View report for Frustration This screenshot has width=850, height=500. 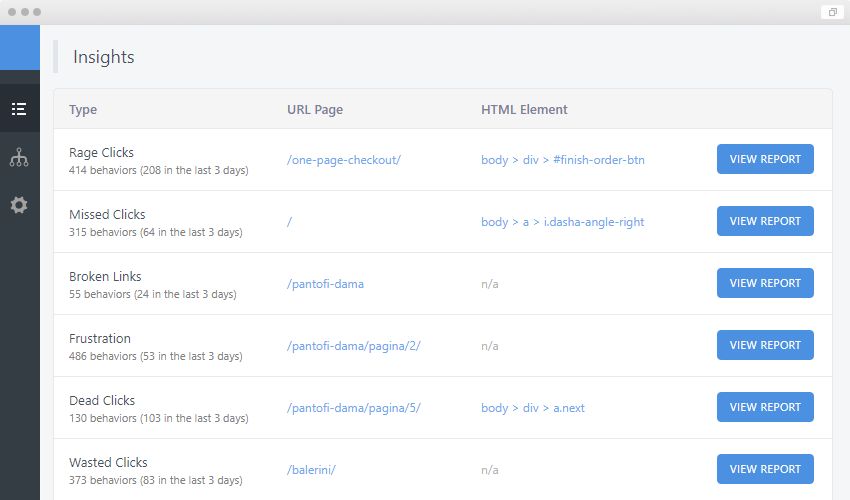tap(765, 345)
